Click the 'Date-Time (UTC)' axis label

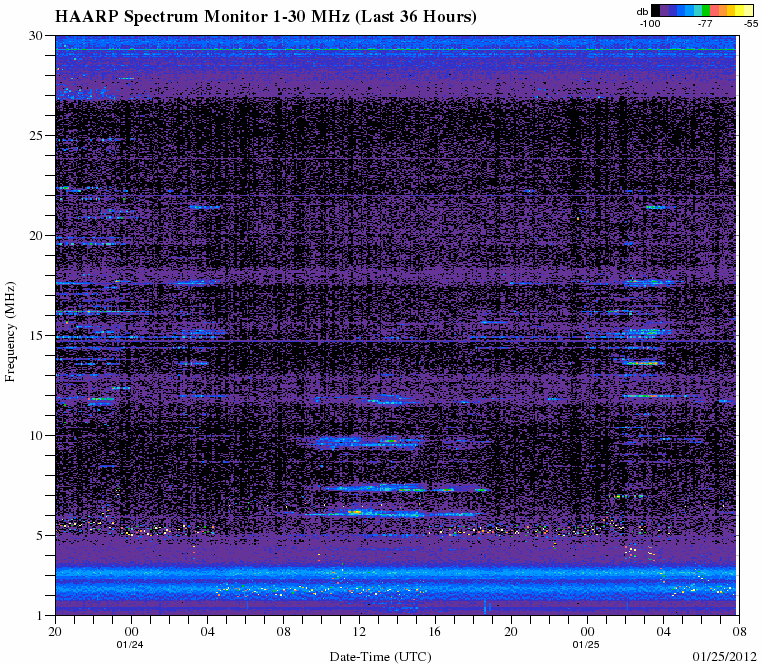coord(381,657)
